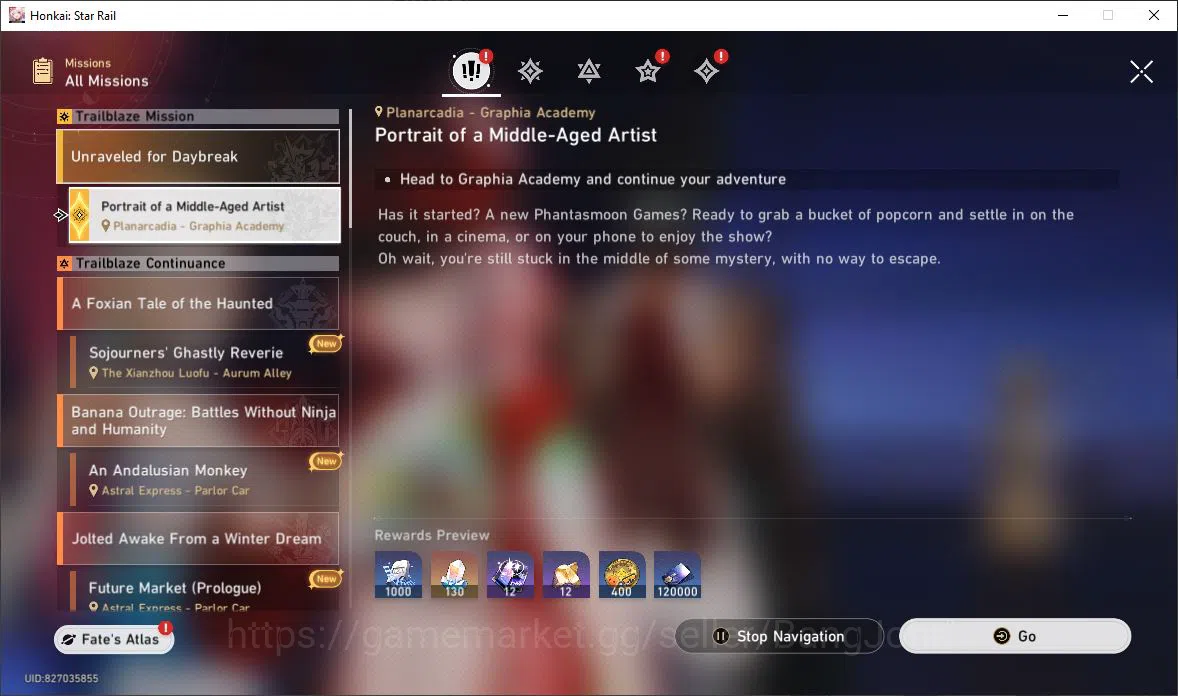Click the Rewards Preview label
The height and width of the screenshot is (696, 1178).
coord(432,535)
